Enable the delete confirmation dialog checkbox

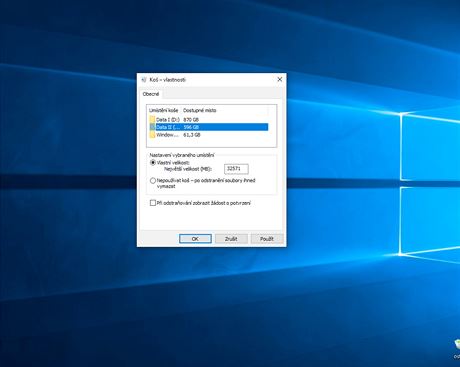click(x=153, y=203)
